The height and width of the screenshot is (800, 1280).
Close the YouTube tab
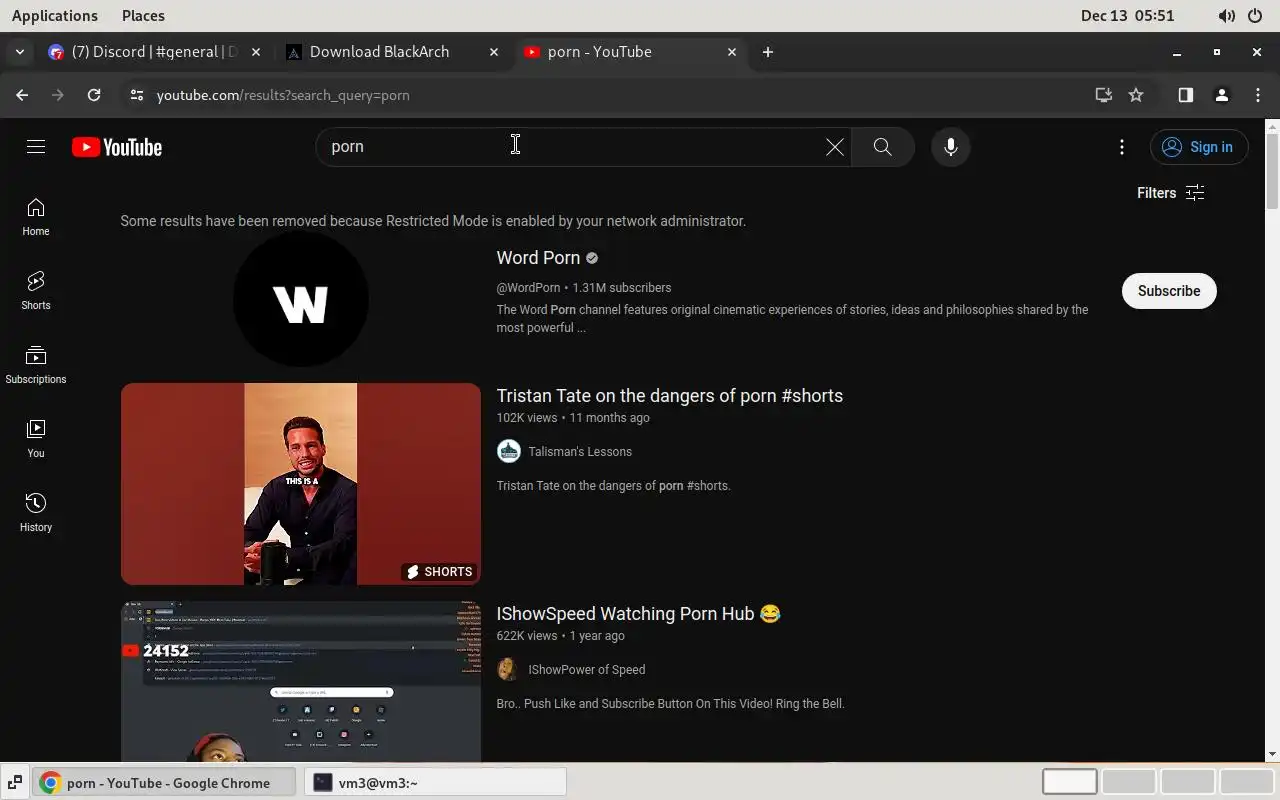click(x=732, y=52)
